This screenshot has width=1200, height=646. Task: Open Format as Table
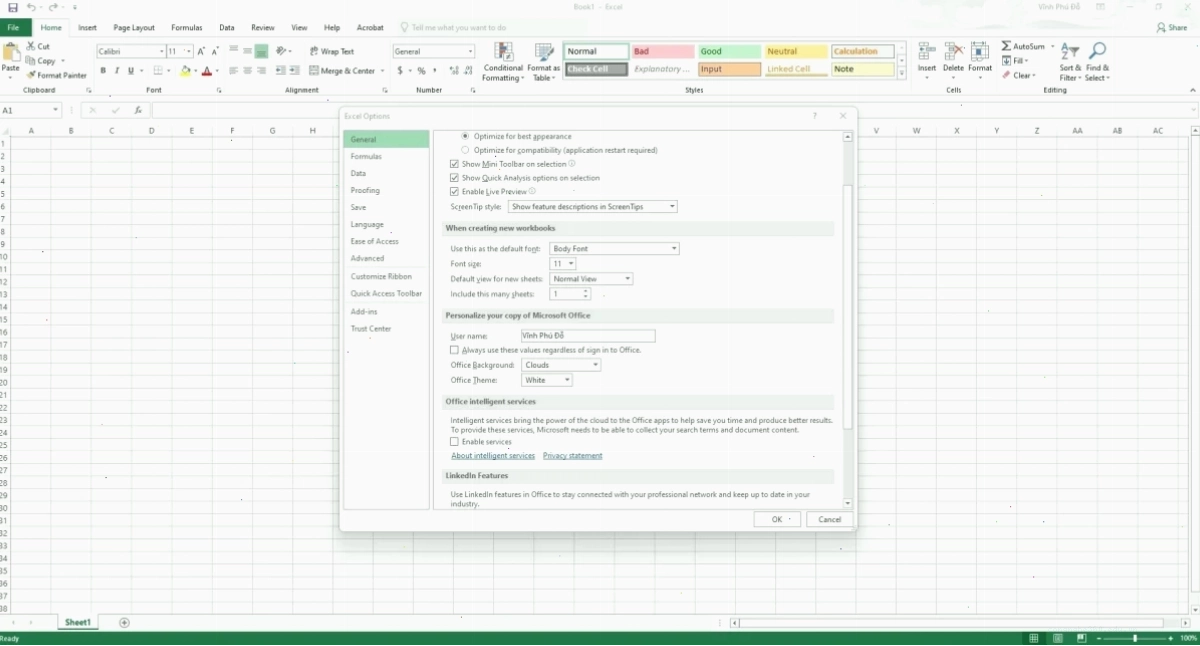coord(544,62)
